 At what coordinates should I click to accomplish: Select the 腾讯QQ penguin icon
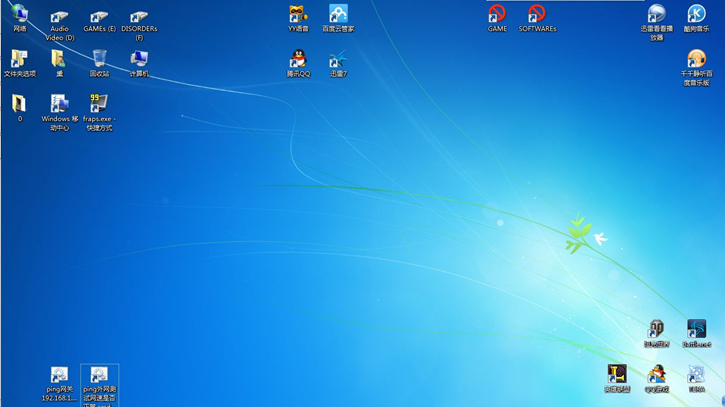298,60
